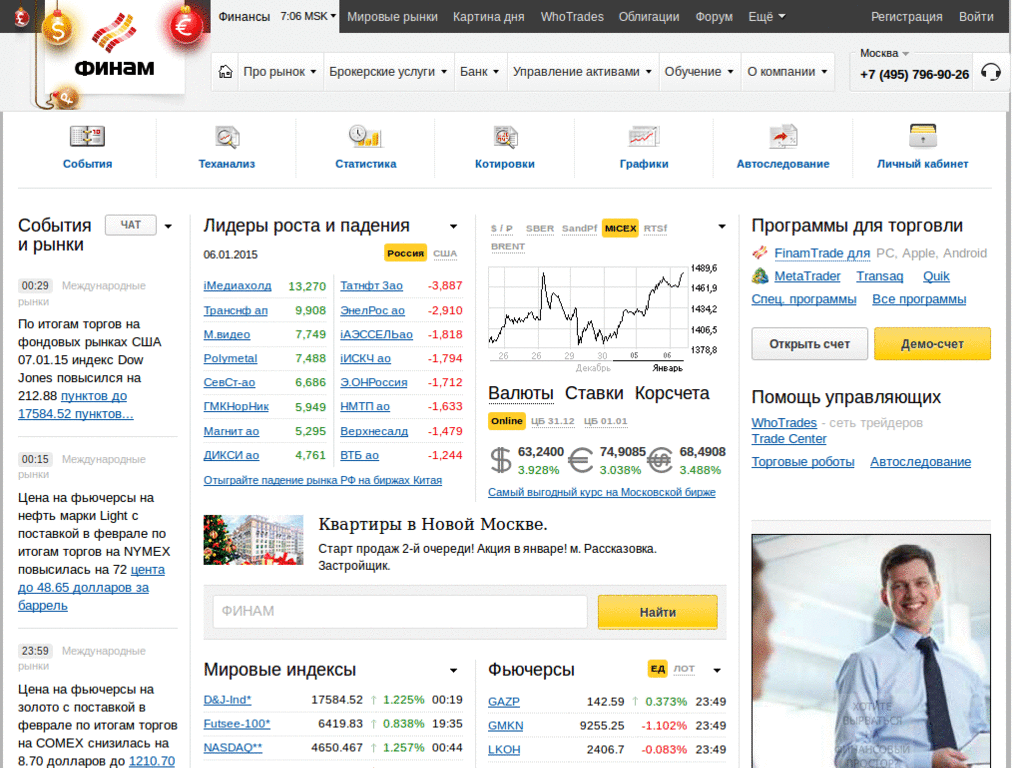
Task: Open the WhoTrades top menu item
Action: (x=572, y=17)
